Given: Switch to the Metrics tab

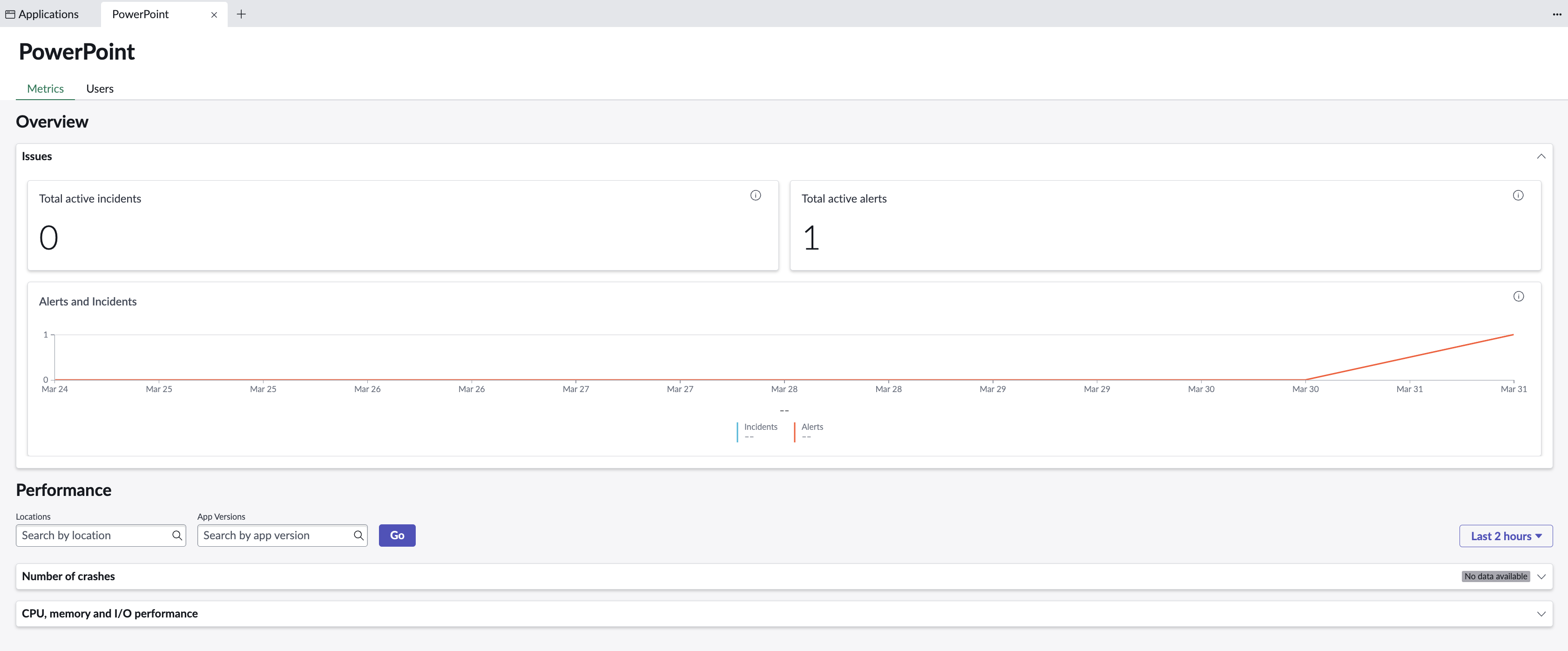Looking at the screenshot, I should click(x=45, y=89).
